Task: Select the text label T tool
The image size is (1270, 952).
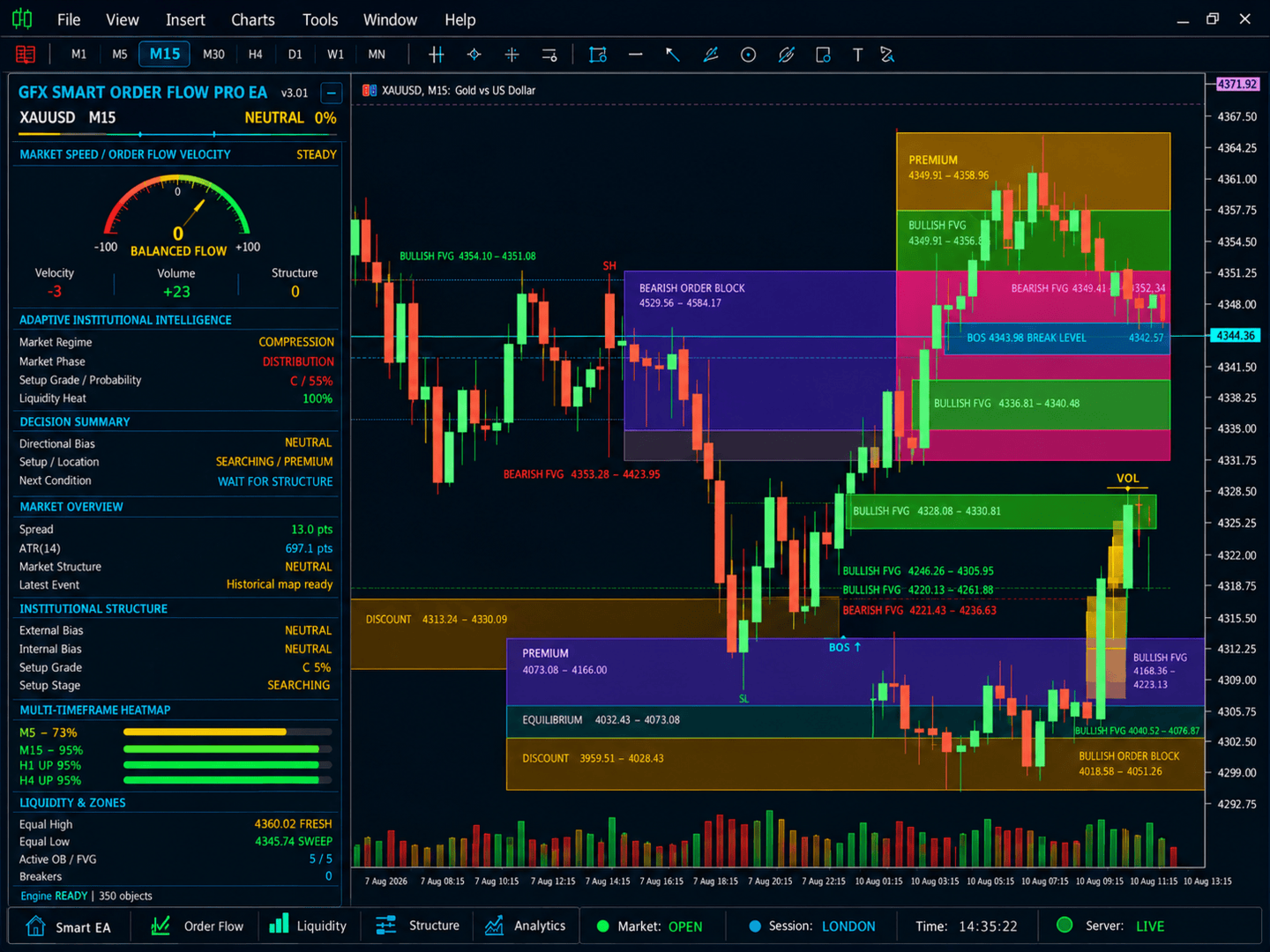Action: coord(857,55)
